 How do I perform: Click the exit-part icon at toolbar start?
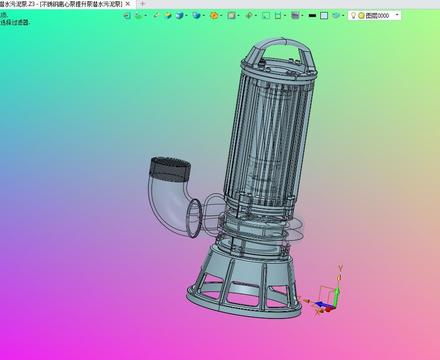pyautogui.click(x=127, y=16)
